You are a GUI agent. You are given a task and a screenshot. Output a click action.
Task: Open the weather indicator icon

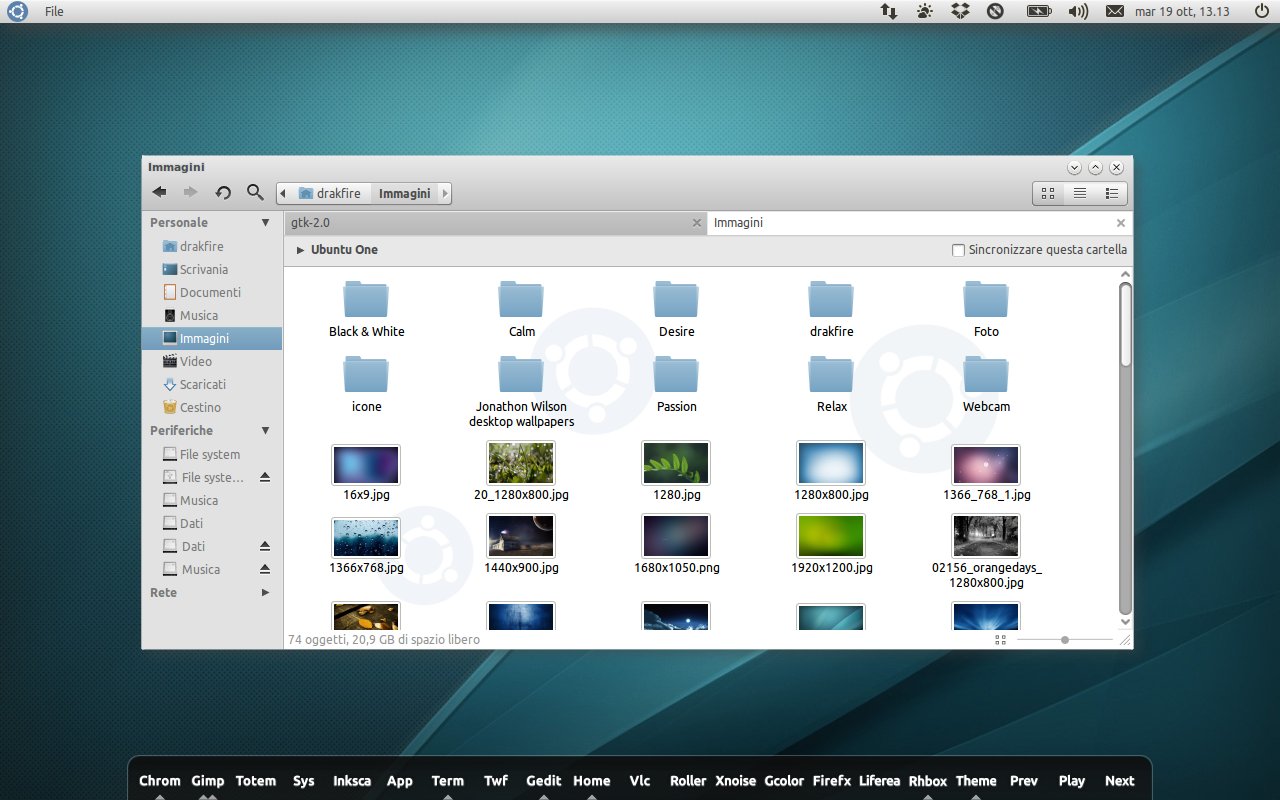coord(924,11)
